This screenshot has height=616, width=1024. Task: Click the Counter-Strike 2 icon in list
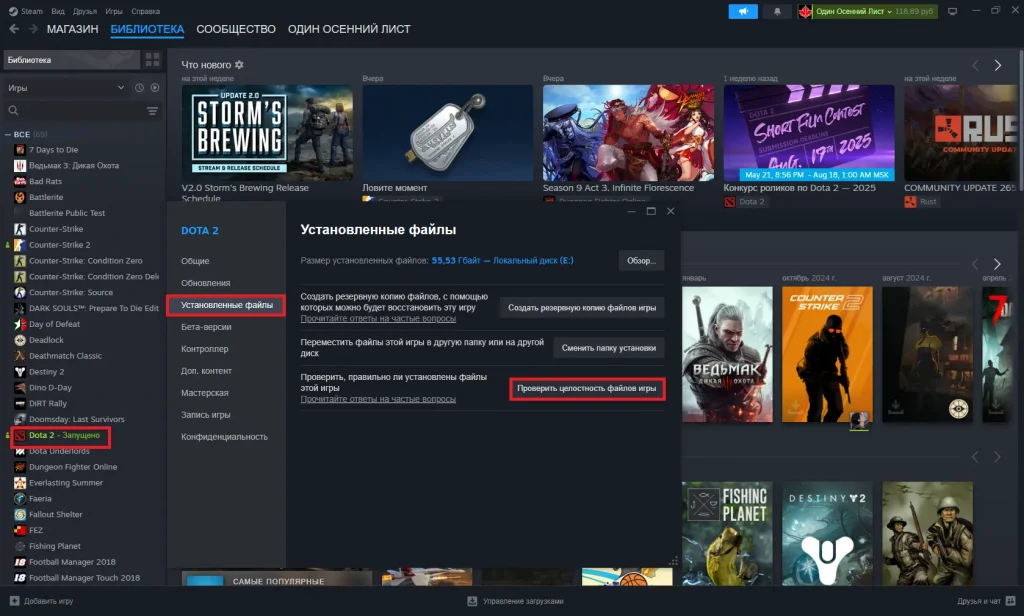(x=20, y=245)
